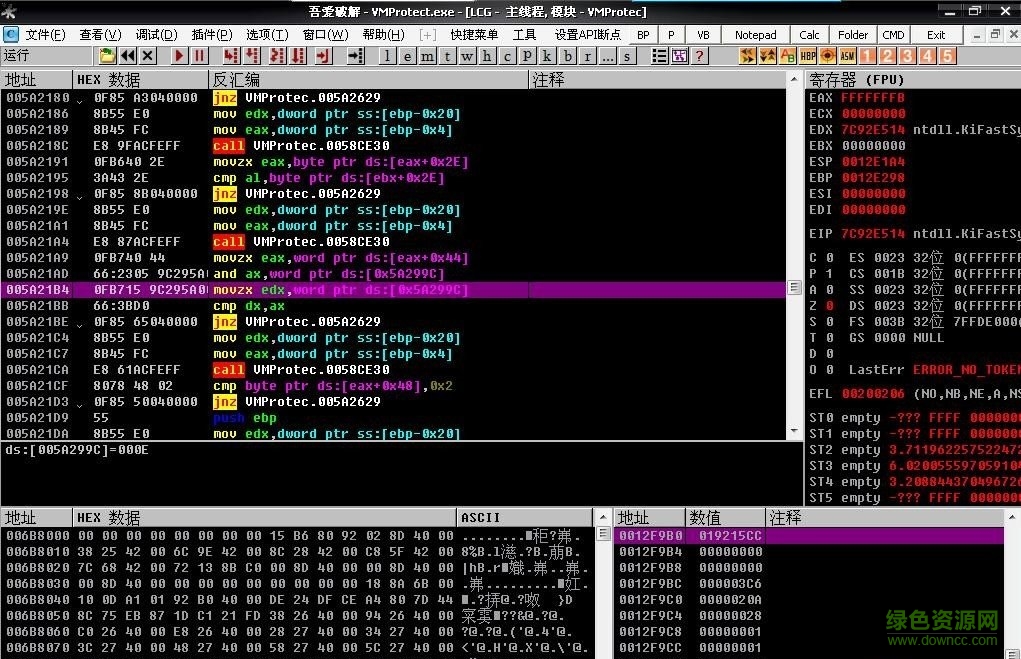1021x659 pixels.
Task: Open run trace with the '...' button
Action: pyautogui.click(x=608, y=56)
